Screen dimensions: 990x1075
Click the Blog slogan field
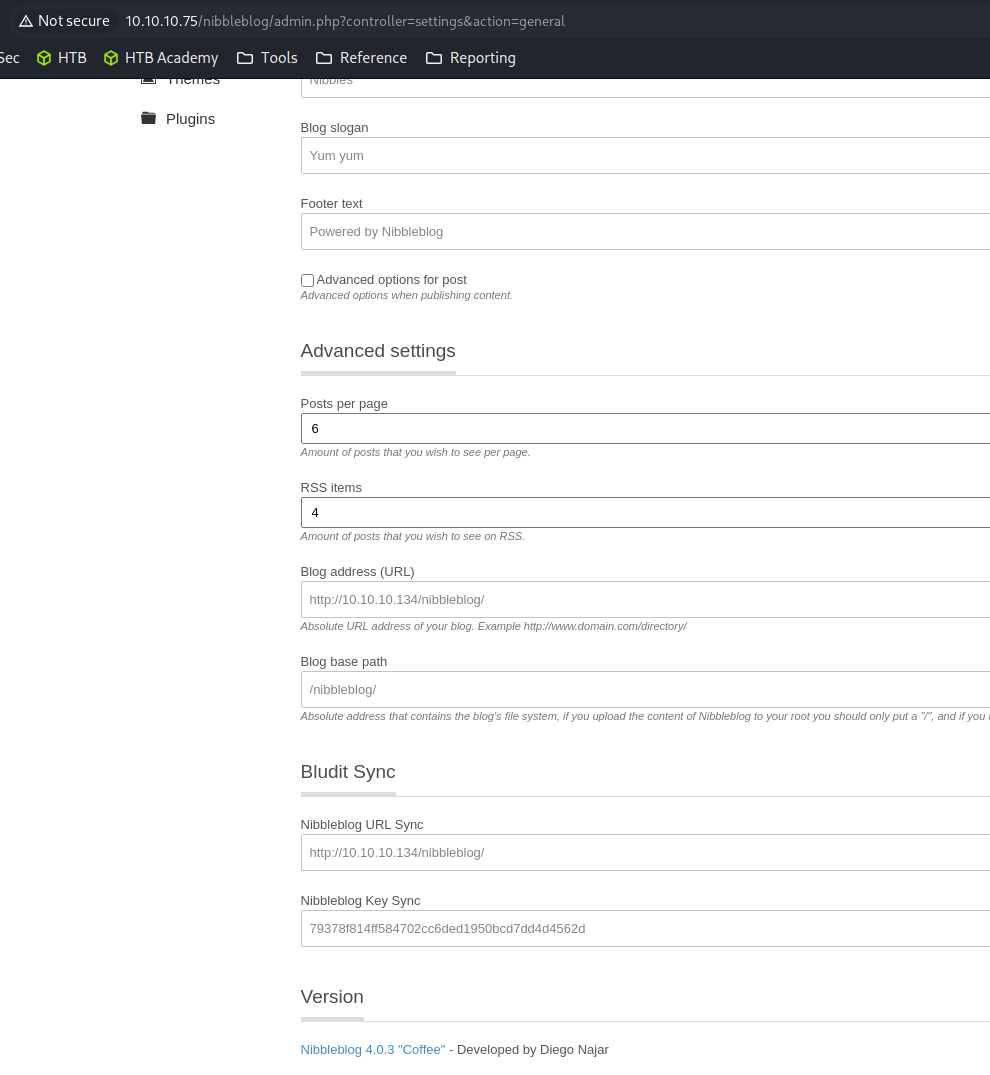click(x=645, y=156)
